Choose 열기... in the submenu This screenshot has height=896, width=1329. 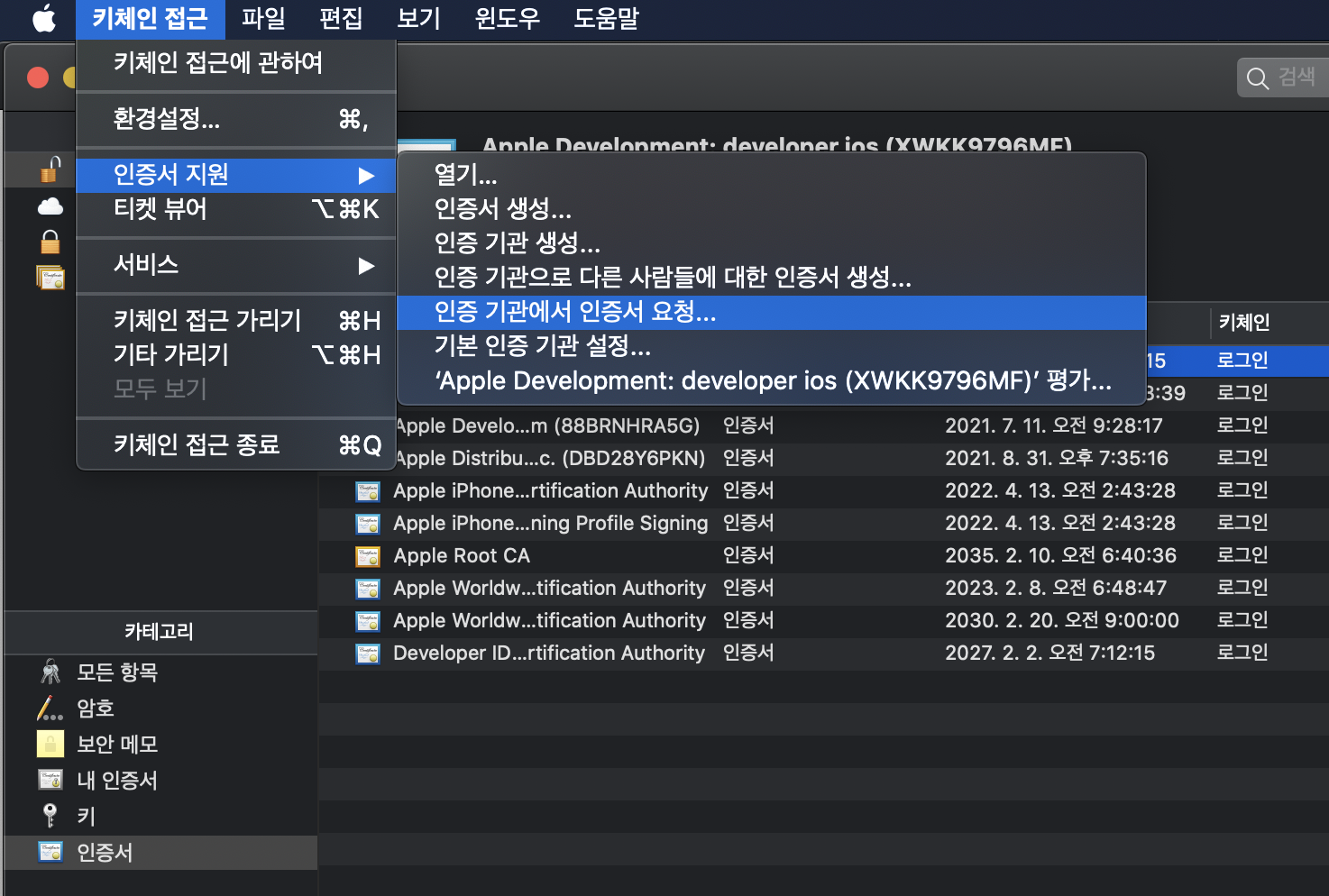click(772, 175)
